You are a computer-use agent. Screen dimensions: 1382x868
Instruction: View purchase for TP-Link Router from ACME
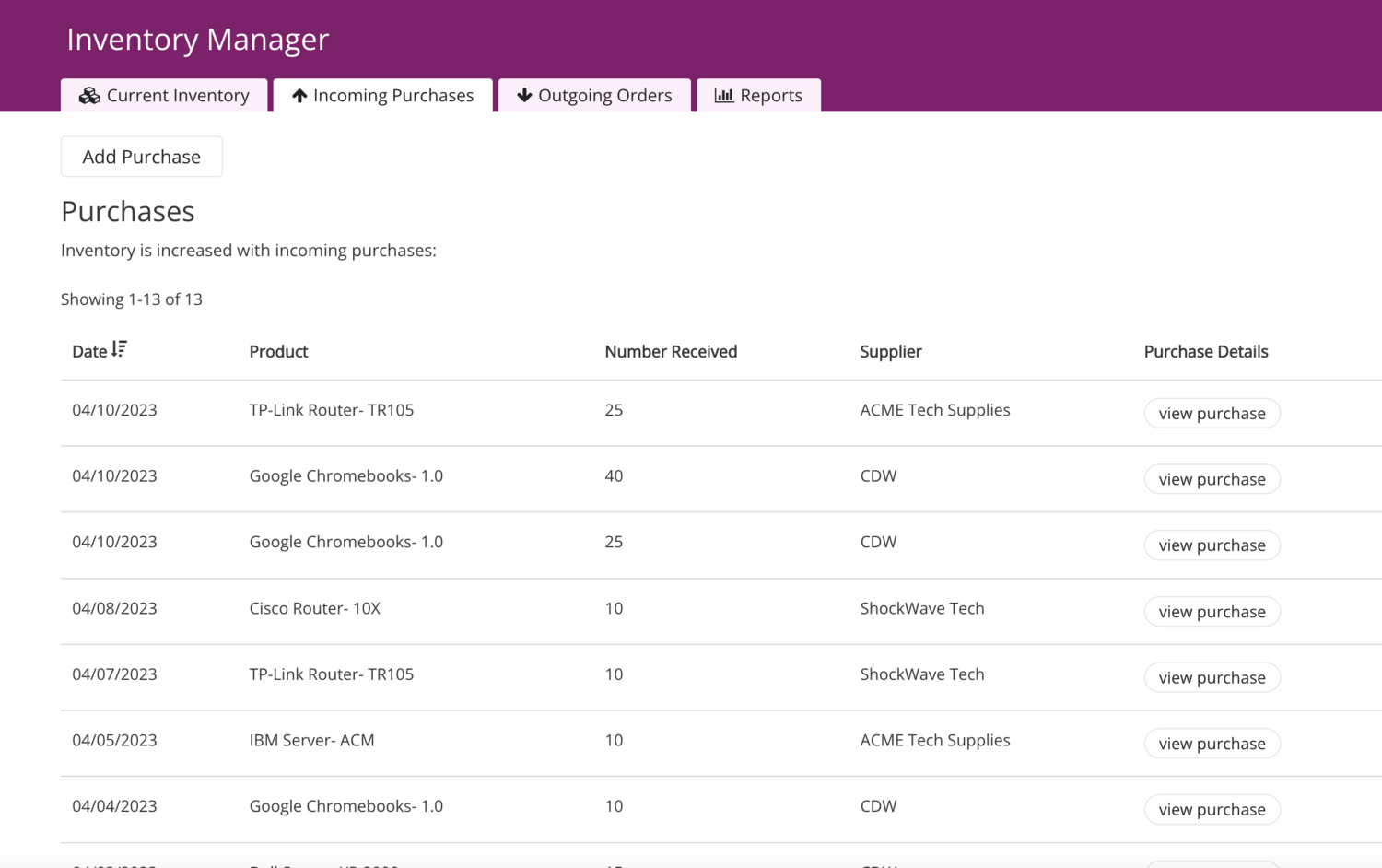point(1212,414)
